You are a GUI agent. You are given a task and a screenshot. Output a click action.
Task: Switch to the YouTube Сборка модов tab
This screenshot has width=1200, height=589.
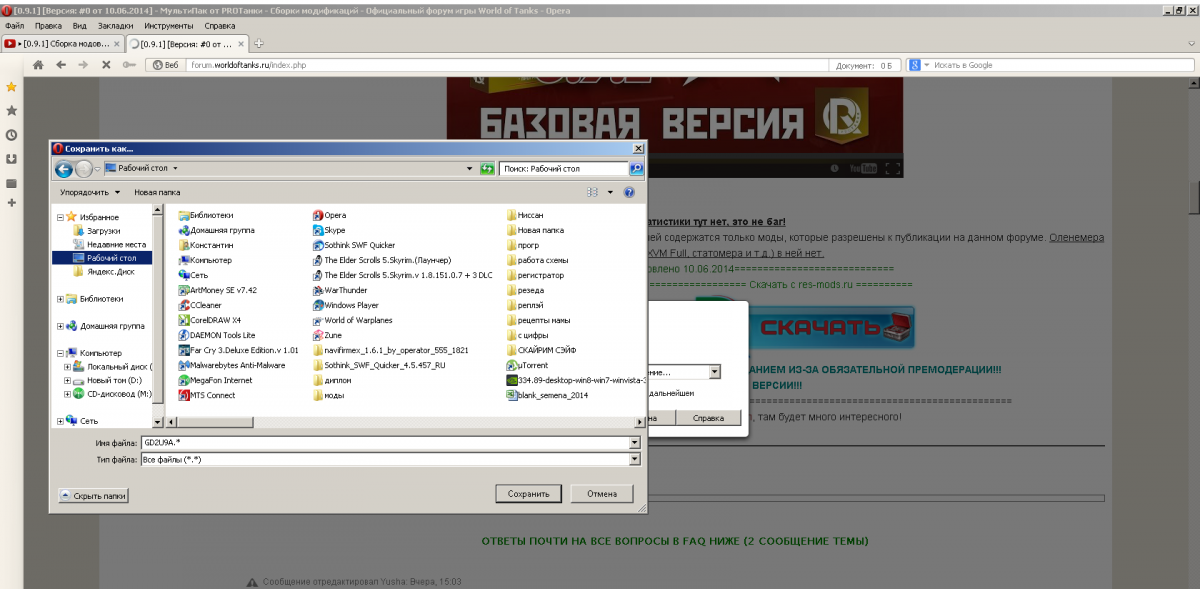coord(63,44)
